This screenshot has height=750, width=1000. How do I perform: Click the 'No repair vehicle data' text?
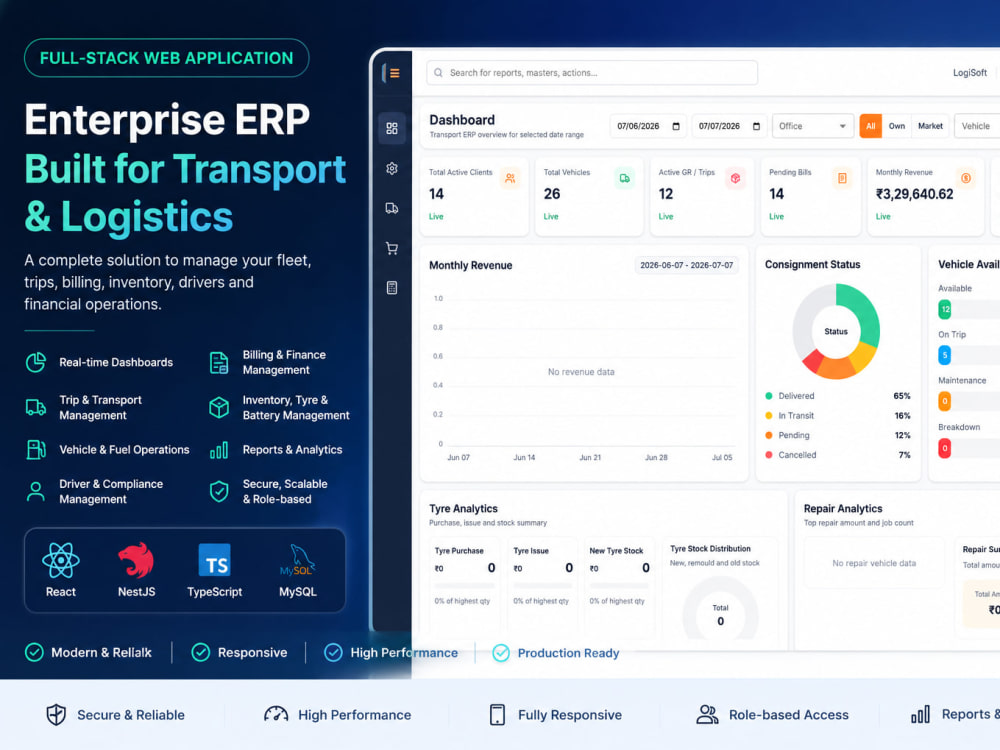click(874, 563)
